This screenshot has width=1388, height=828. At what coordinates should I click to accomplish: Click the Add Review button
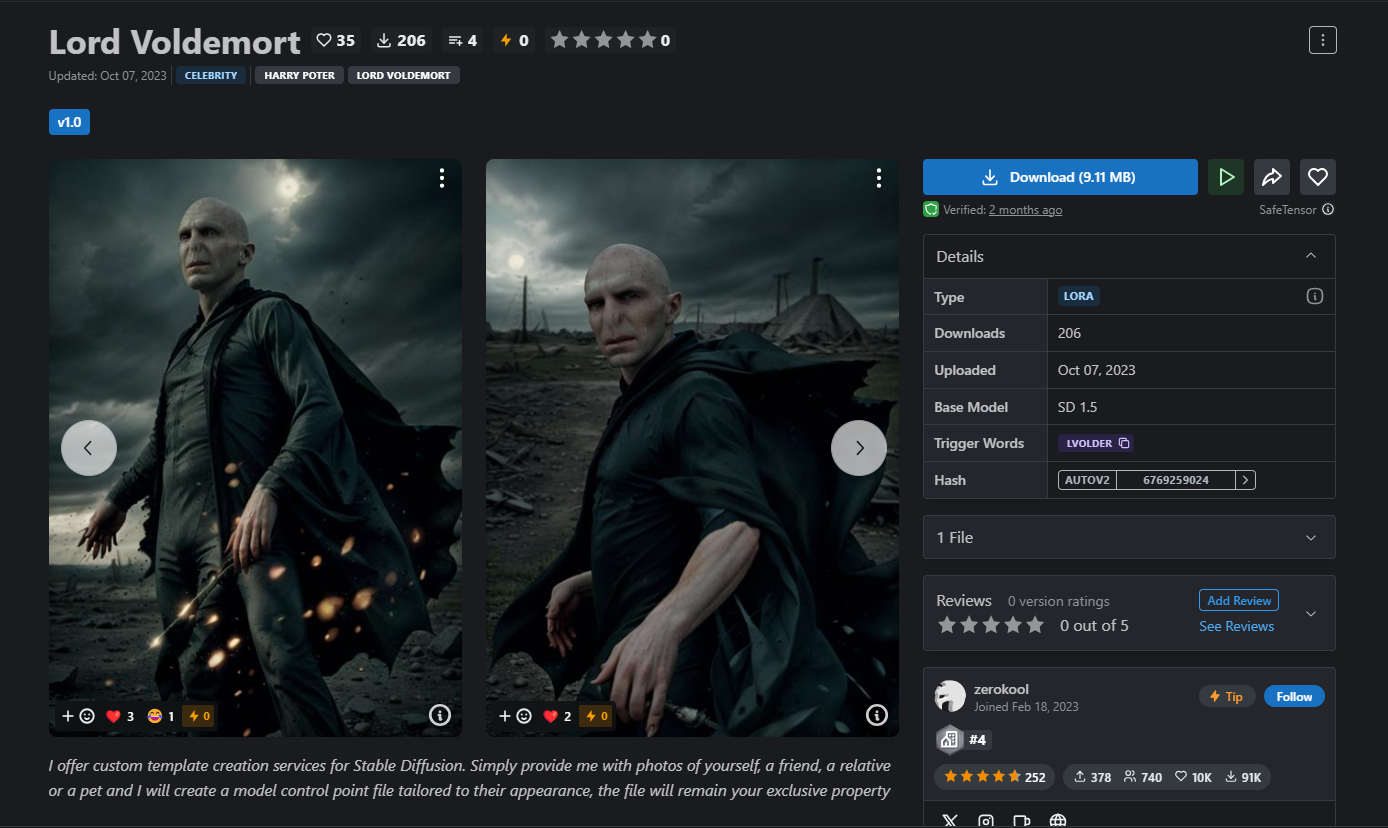pyautogui.click(x=1239, y=600)
